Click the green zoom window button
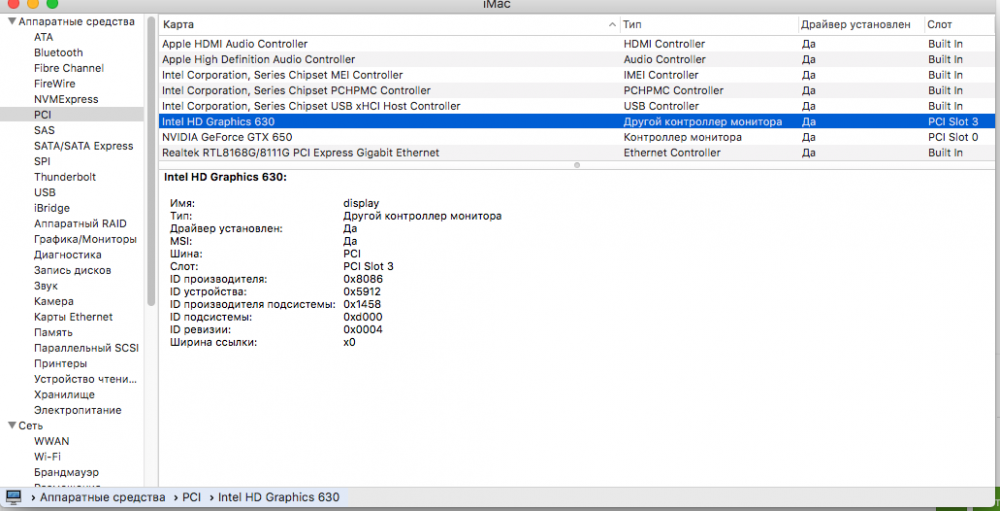This screenshot has width=1000, height=511. (52, 3)
